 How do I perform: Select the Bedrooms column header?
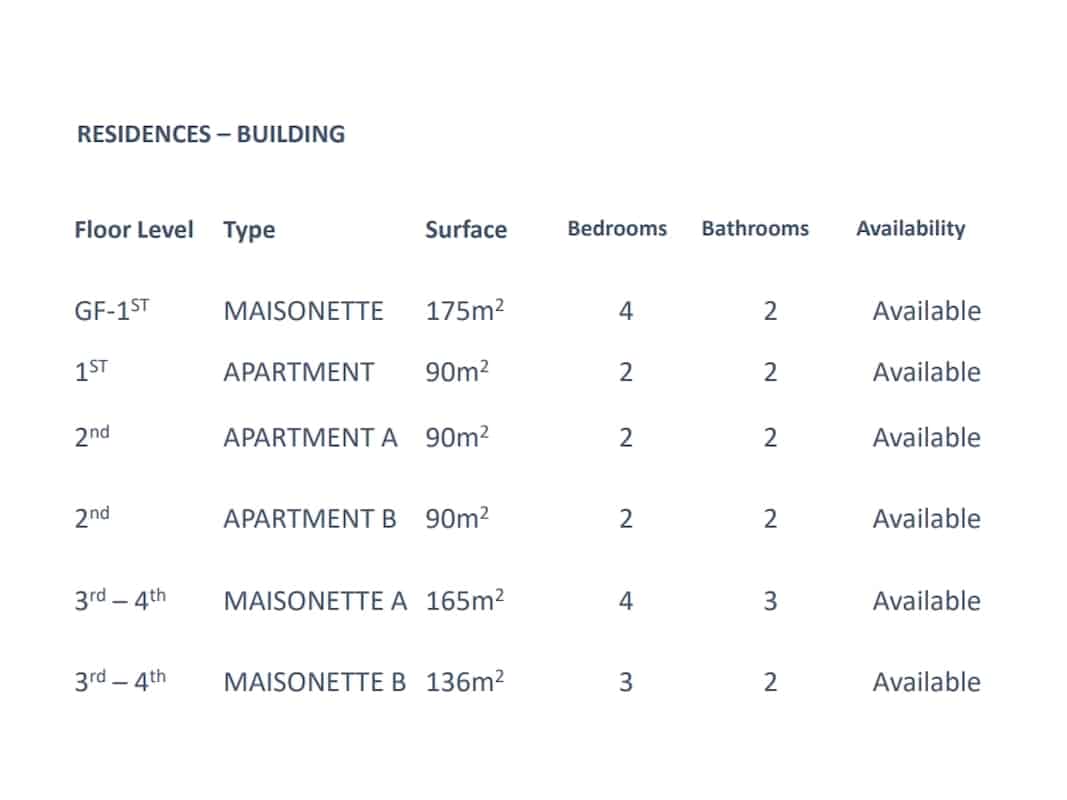pyautogui.click(x=617, y=229)
